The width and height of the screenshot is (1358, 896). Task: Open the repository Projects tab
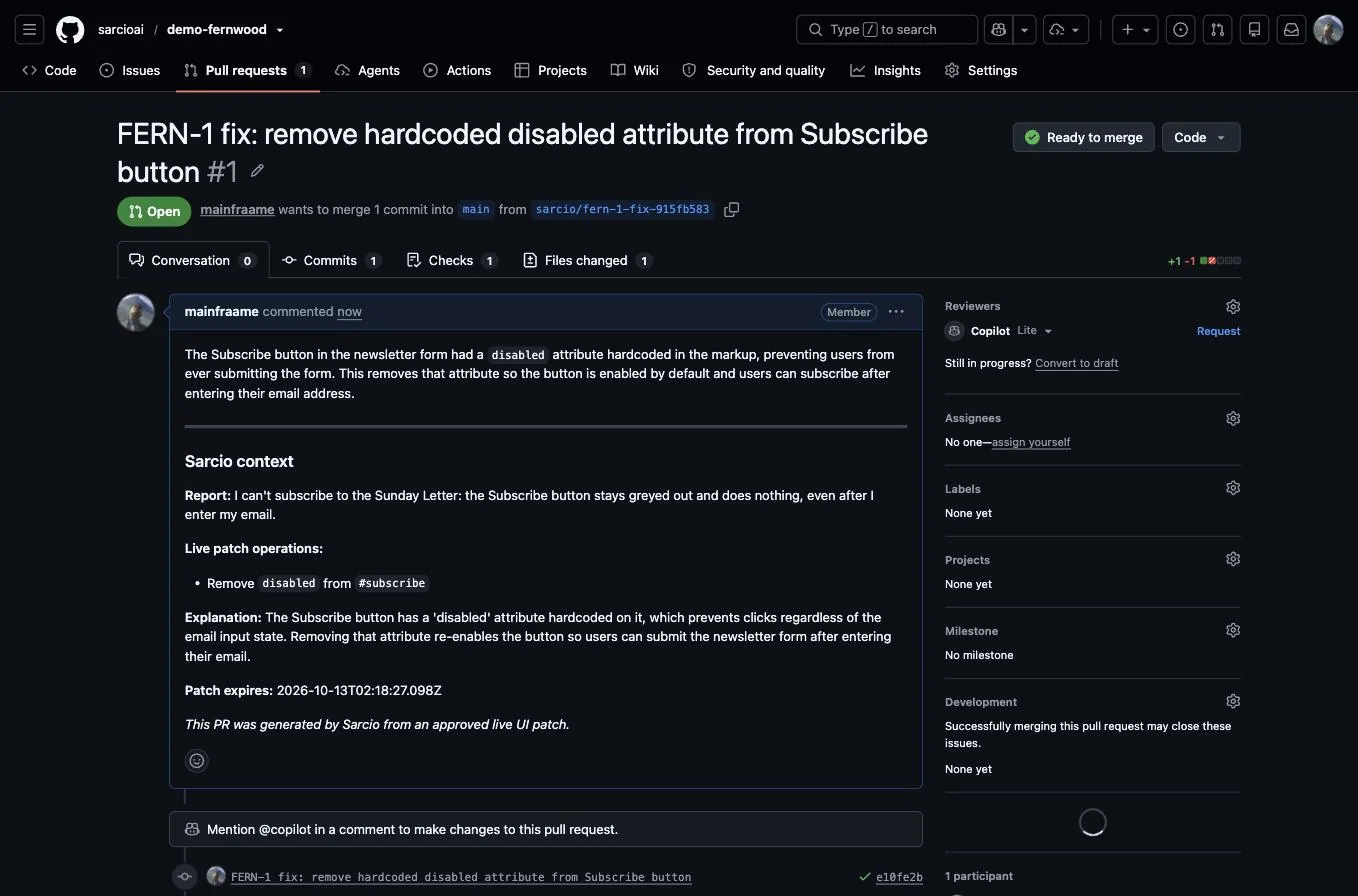(550, 70)
